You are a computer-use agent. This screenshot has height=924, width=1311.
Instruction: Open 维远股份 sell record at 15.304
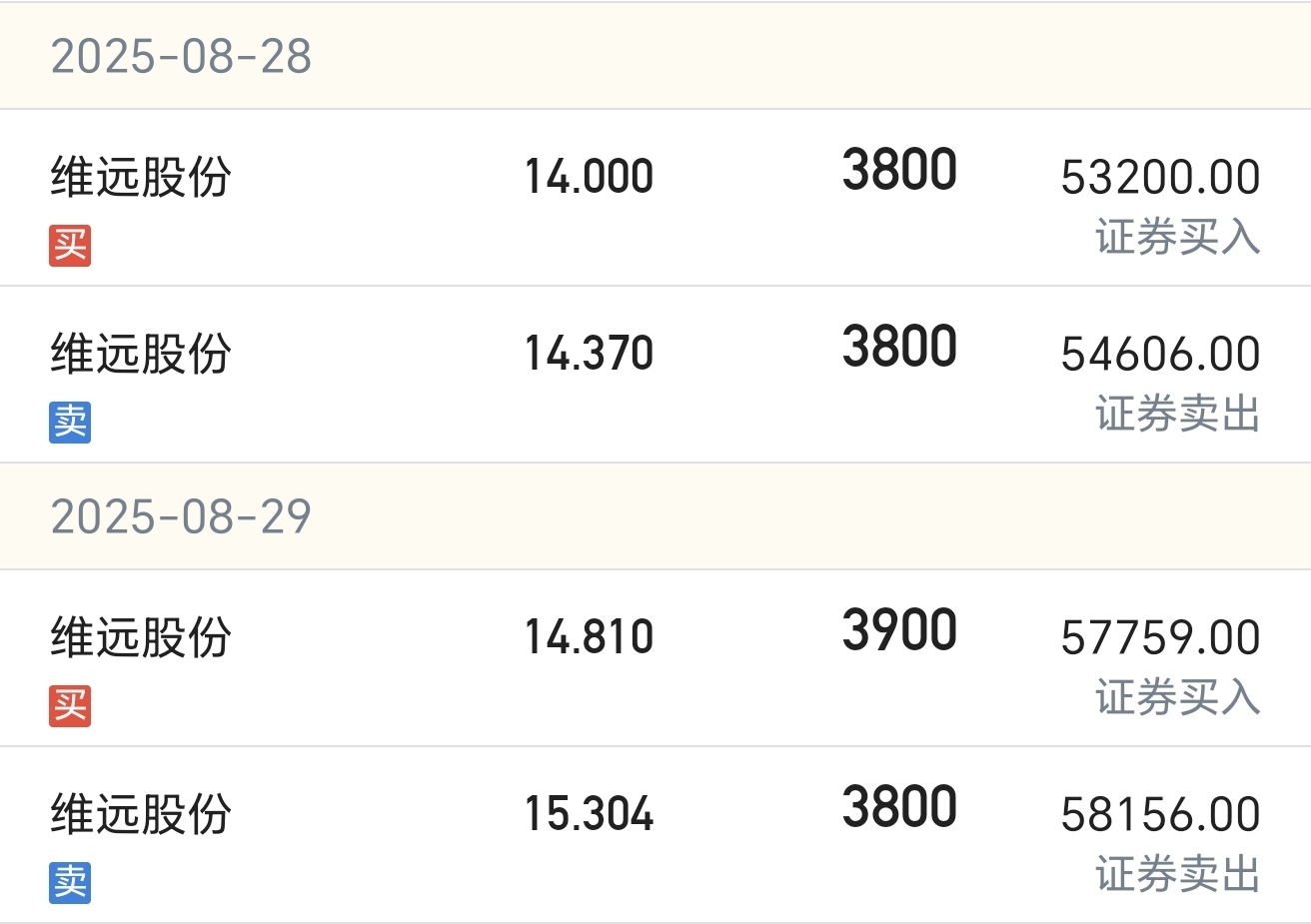655,835
